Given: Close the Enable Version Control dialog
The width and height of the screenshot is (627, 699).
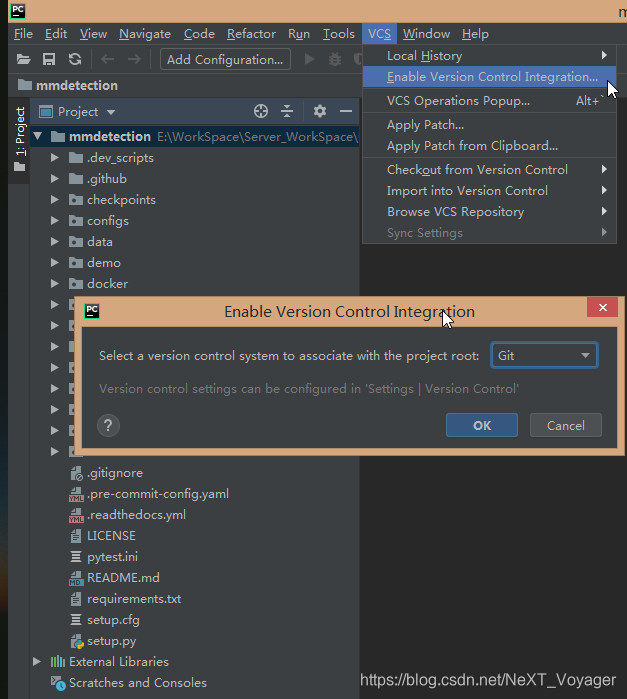Looking at the screenshot, I should tap(602, 307).
